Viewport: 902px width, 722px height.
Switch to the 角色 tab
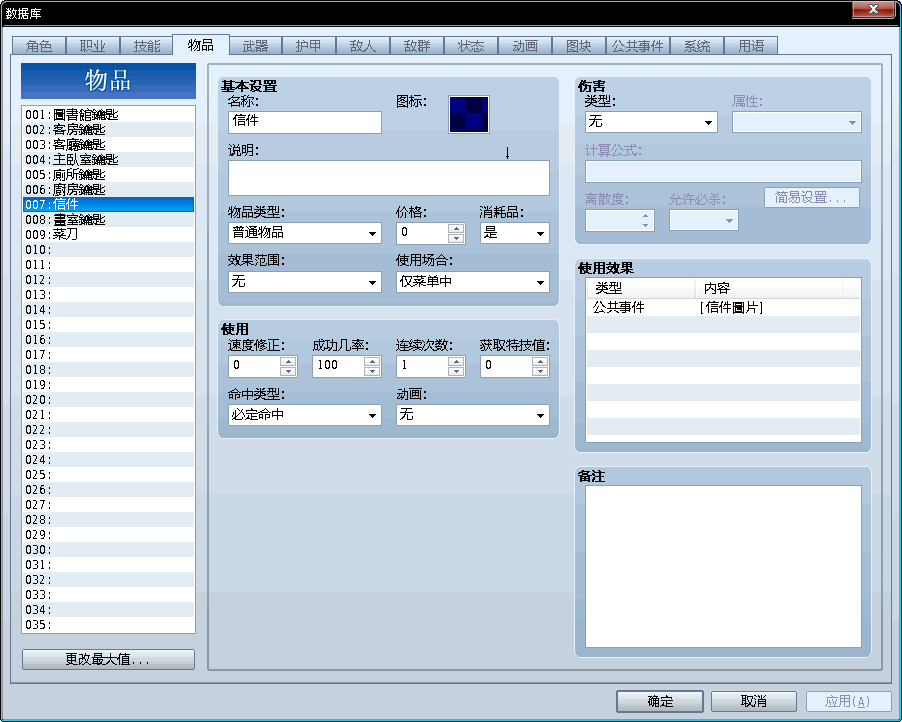(x=39, y=46)
